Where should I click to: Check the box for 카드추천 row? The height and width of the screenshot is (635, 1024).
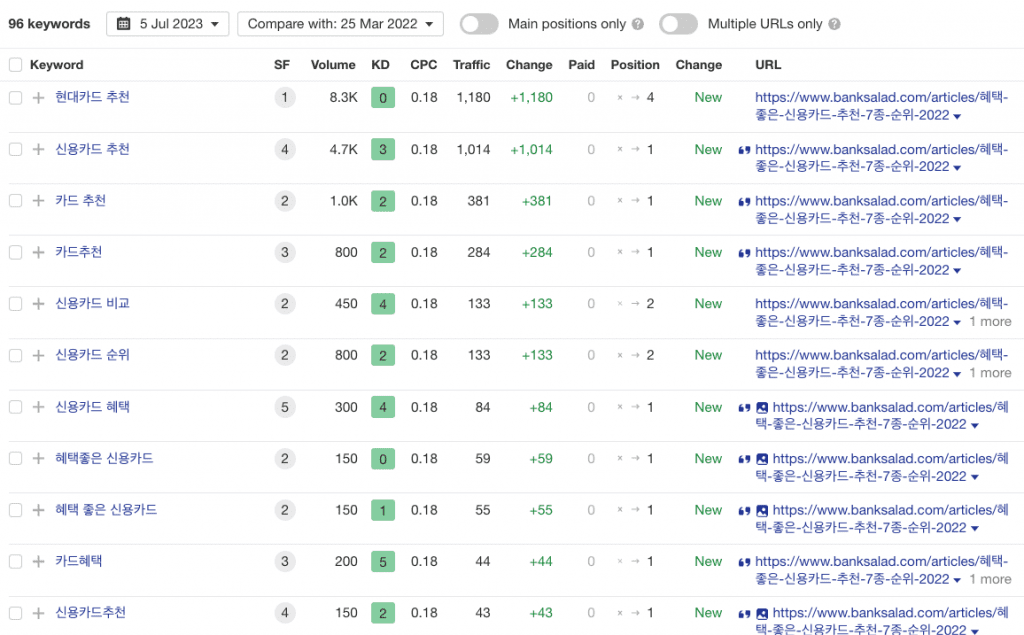pyautogui.click(x=16, y=252)
